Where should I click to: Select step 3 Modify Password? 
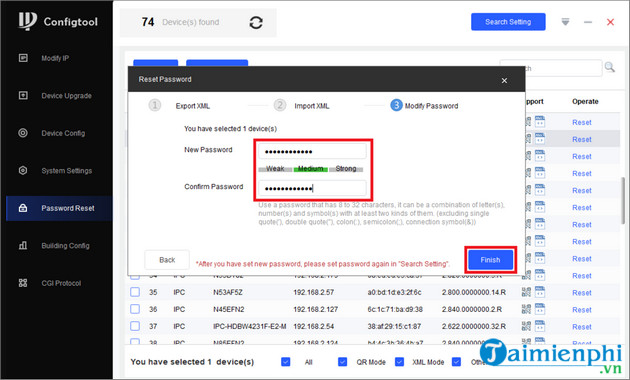424,106
